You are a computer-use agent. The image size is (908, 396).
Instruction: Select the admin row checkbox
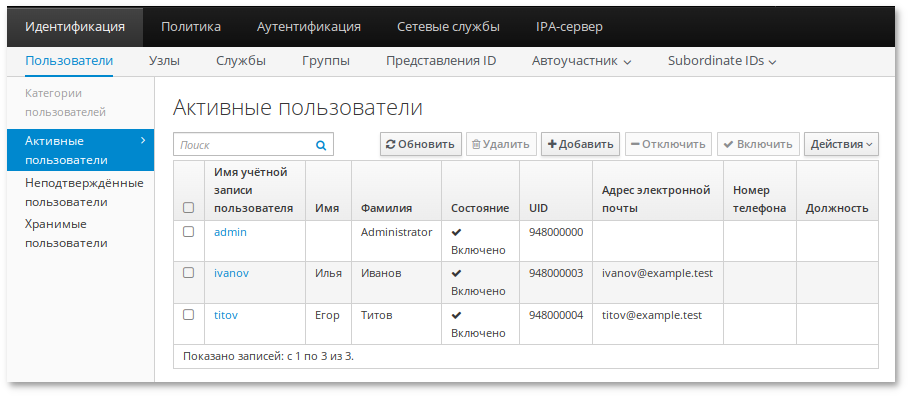click(x=188, y=232)
